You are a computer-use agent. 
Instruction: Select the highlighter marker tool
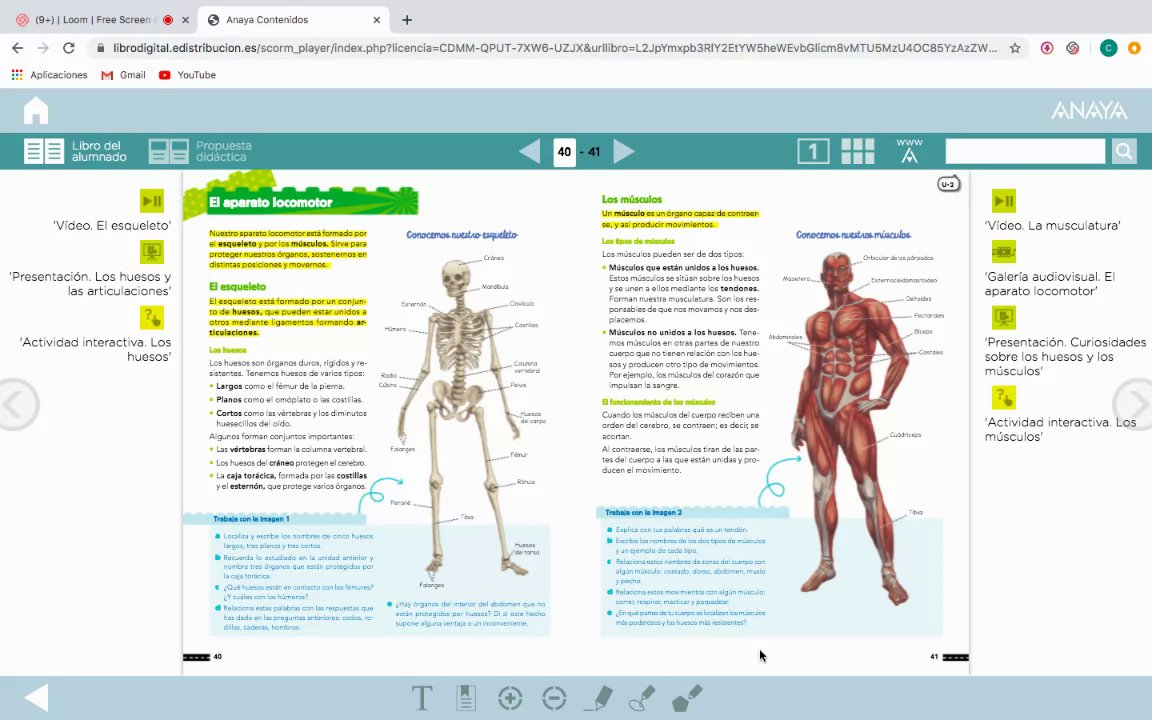tap(642, 698)
